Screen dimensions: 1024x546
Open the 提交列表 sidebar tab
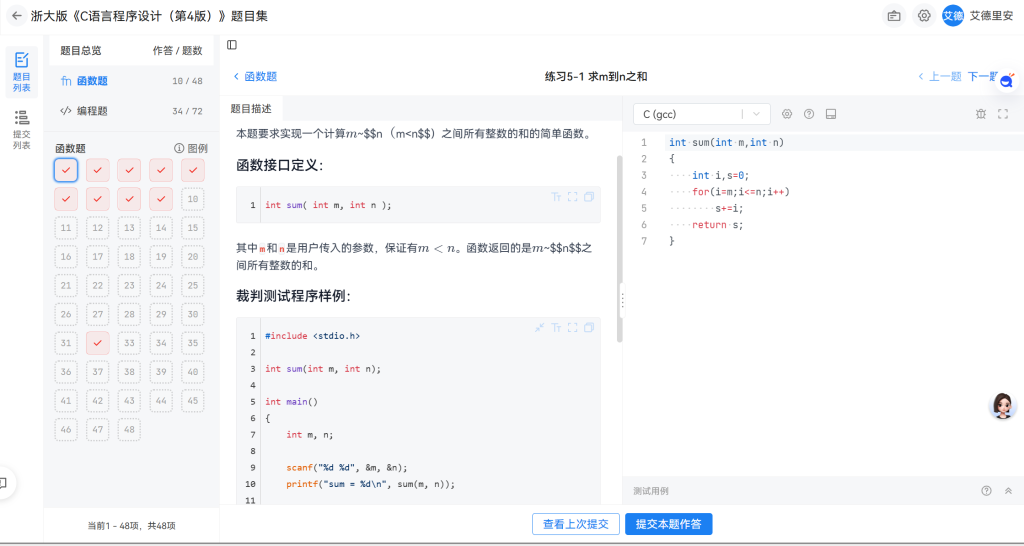coord(21,130)
